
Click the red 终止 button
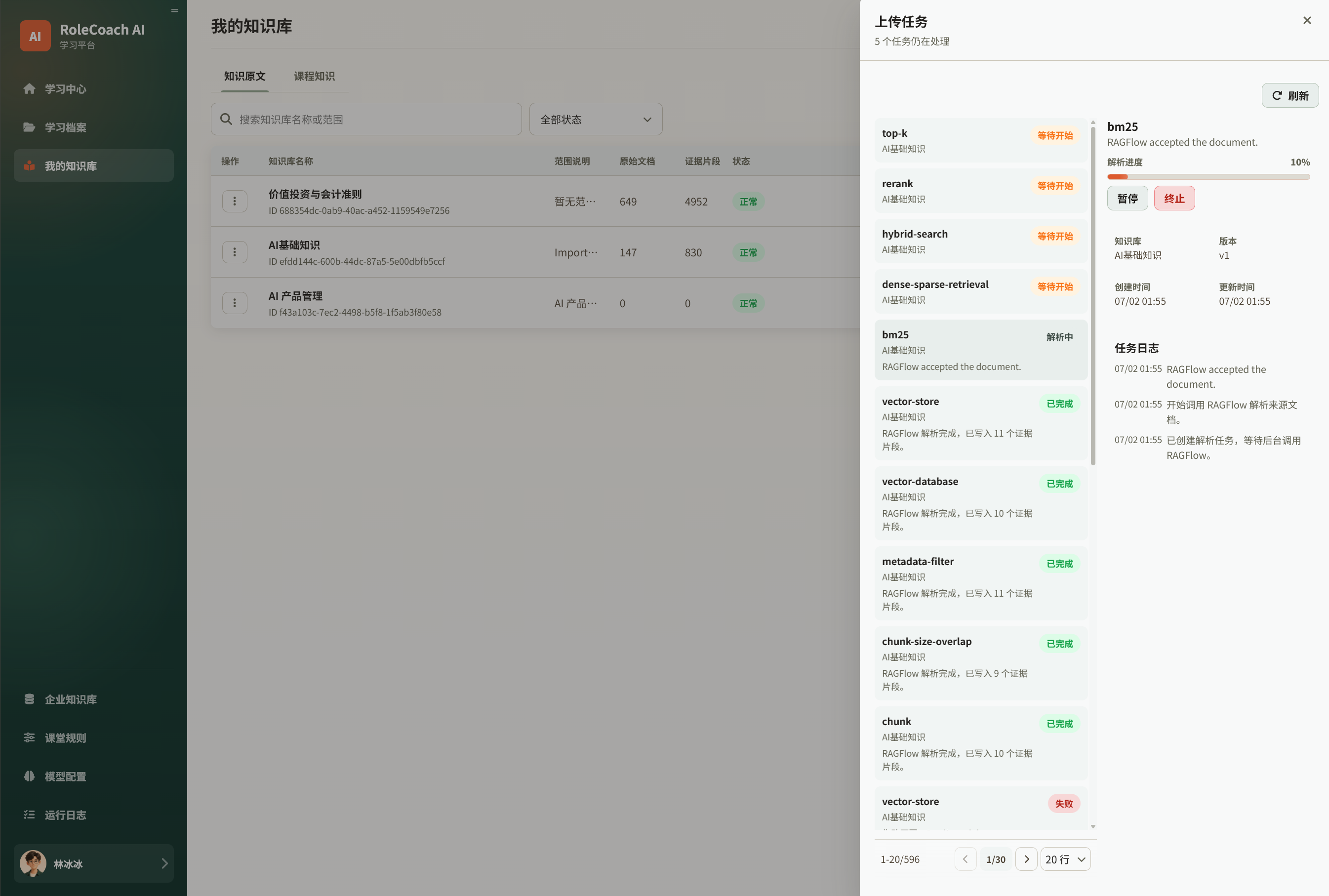coord(1173,198)
